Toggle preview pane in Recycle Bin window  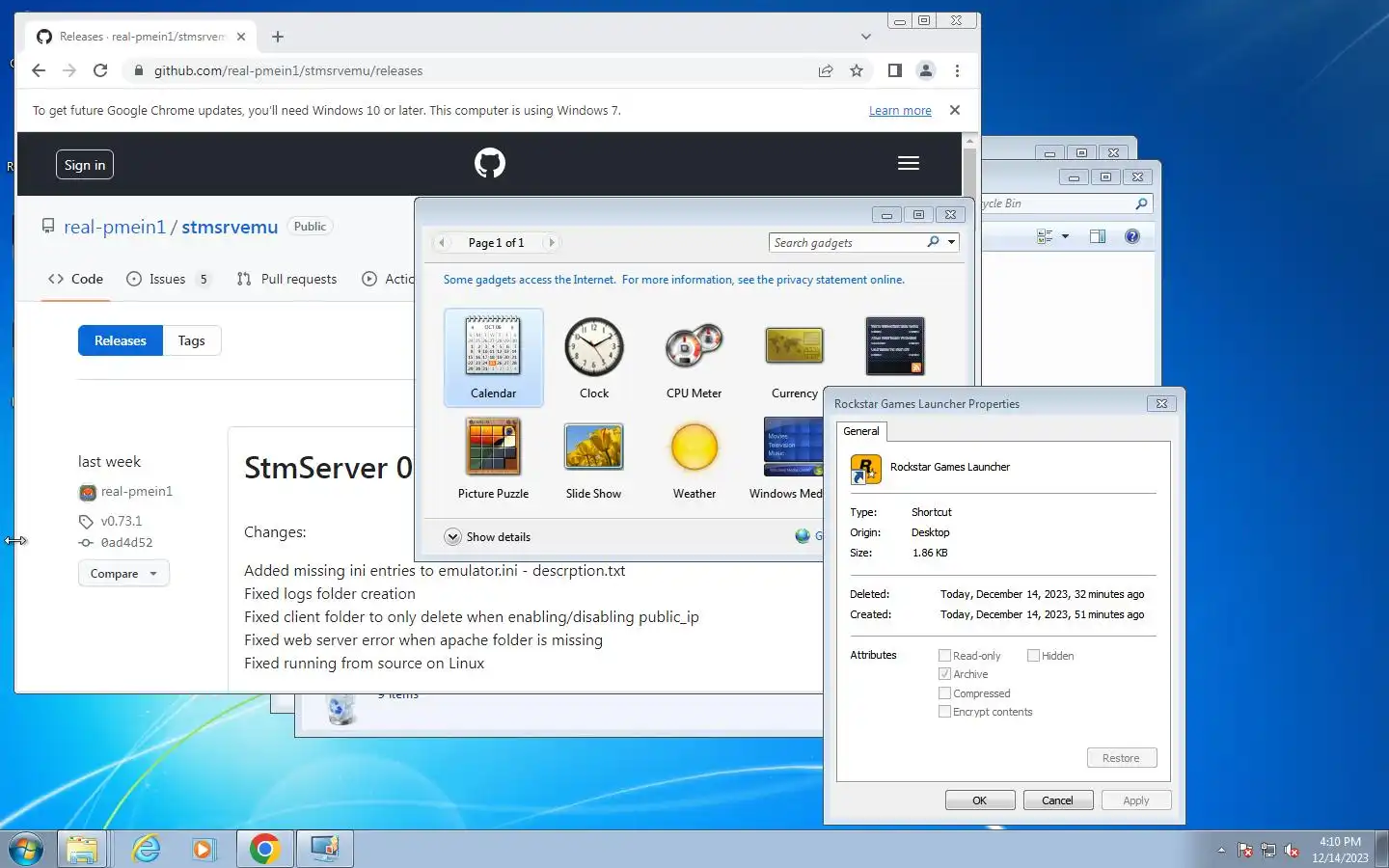[1098, 236]
